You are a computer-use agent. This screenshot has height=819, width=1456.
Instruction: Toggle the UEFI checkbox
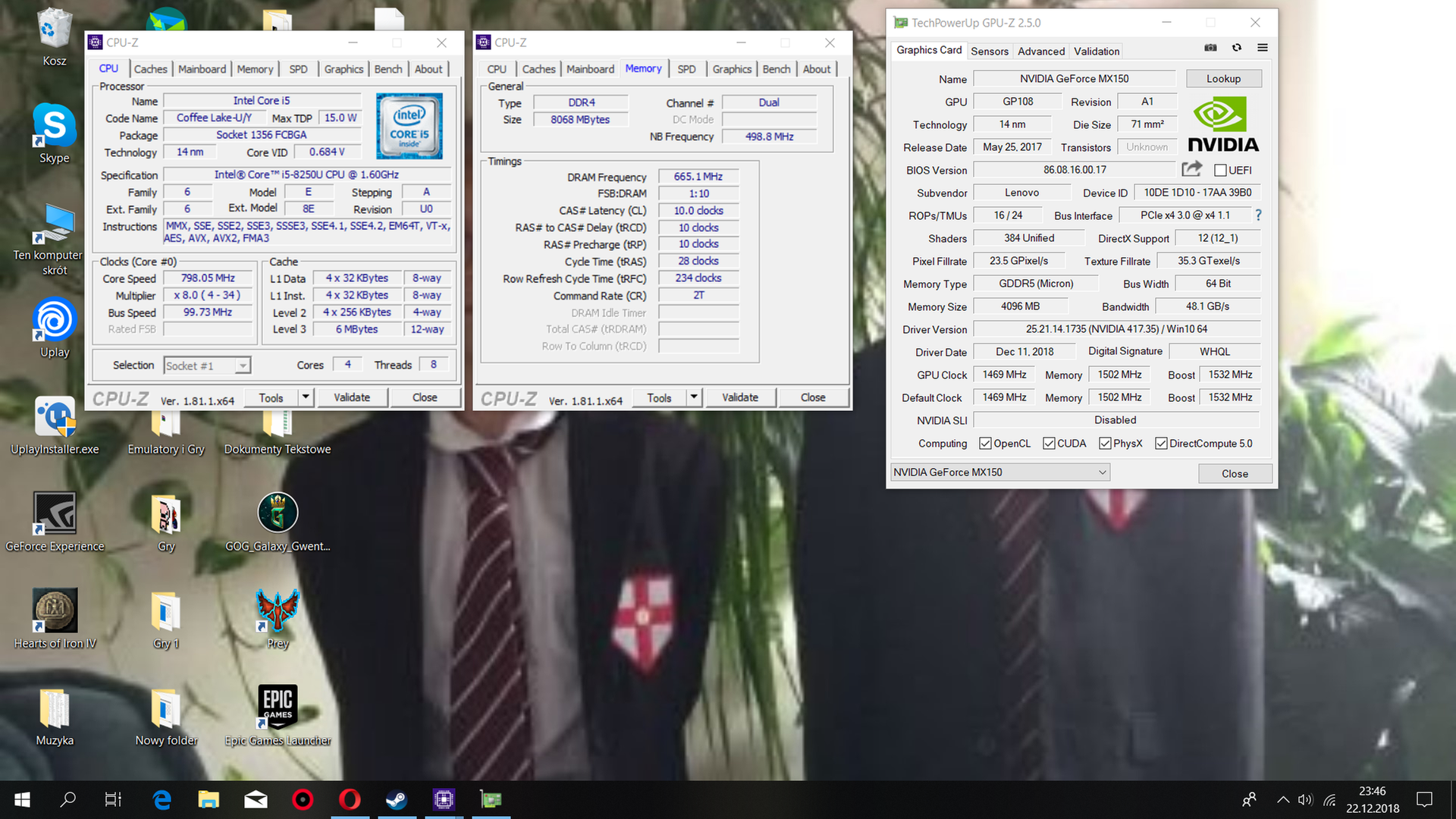coord(1220,170)
